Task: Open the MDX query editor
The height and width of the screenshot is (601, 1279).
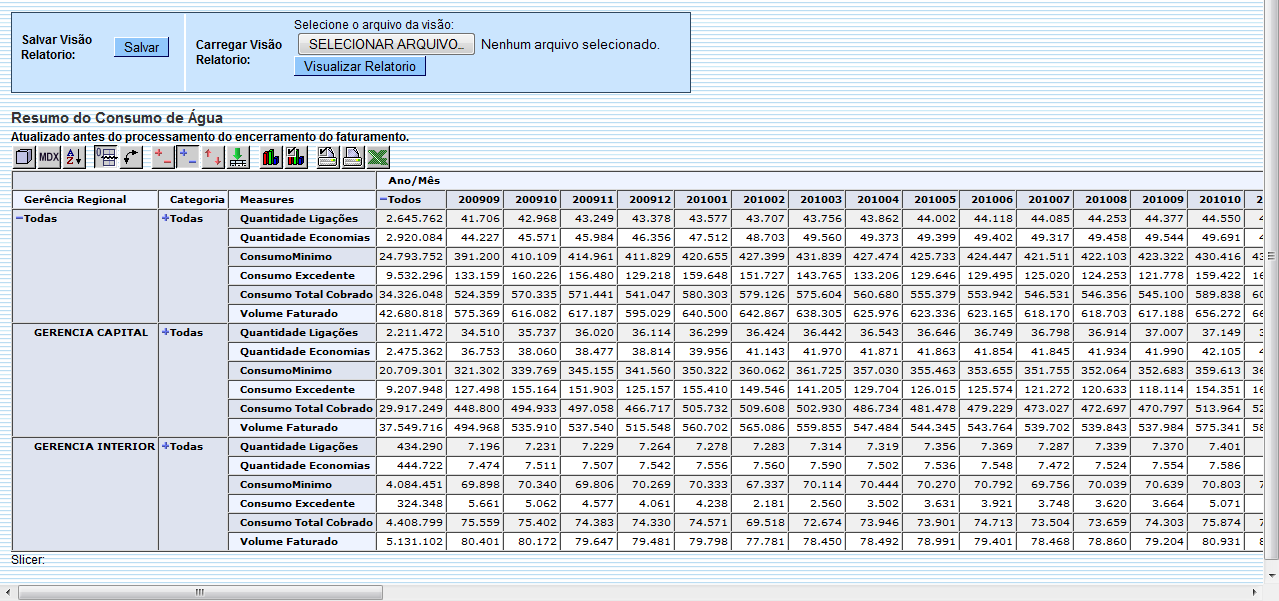Action: point(48,156)
